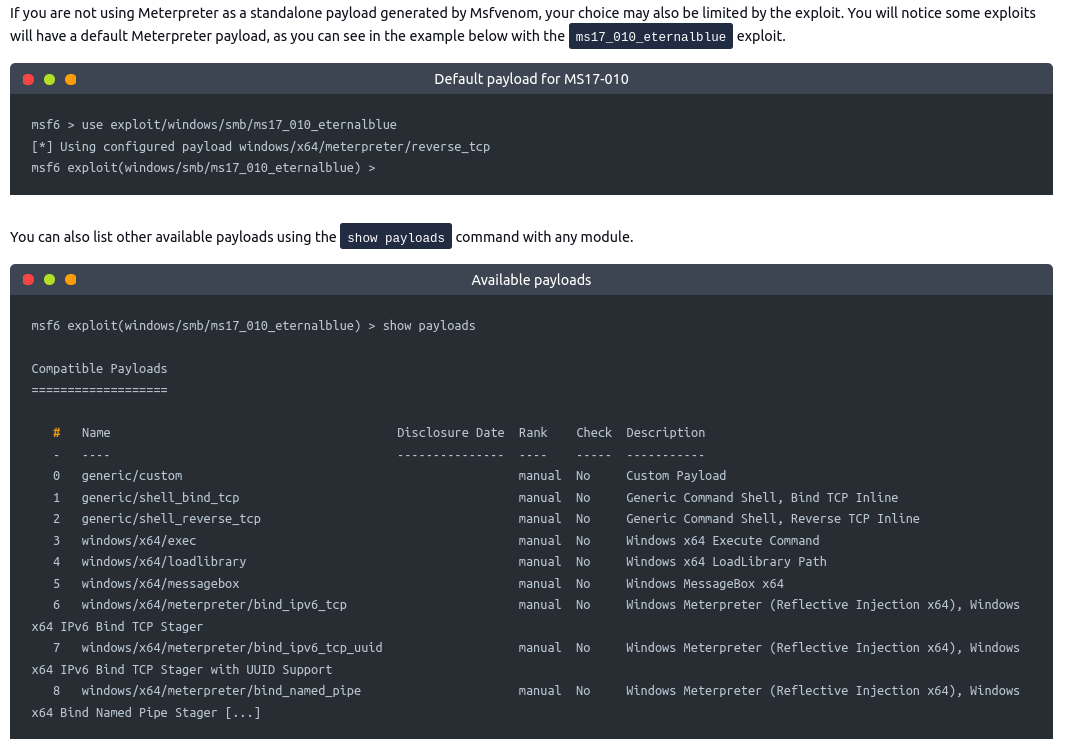Viewport: 1071px width, 754px height.
Task: Click 'generic/shell_reverse_tcp' payload name
Action: click(x=171, y=519)
